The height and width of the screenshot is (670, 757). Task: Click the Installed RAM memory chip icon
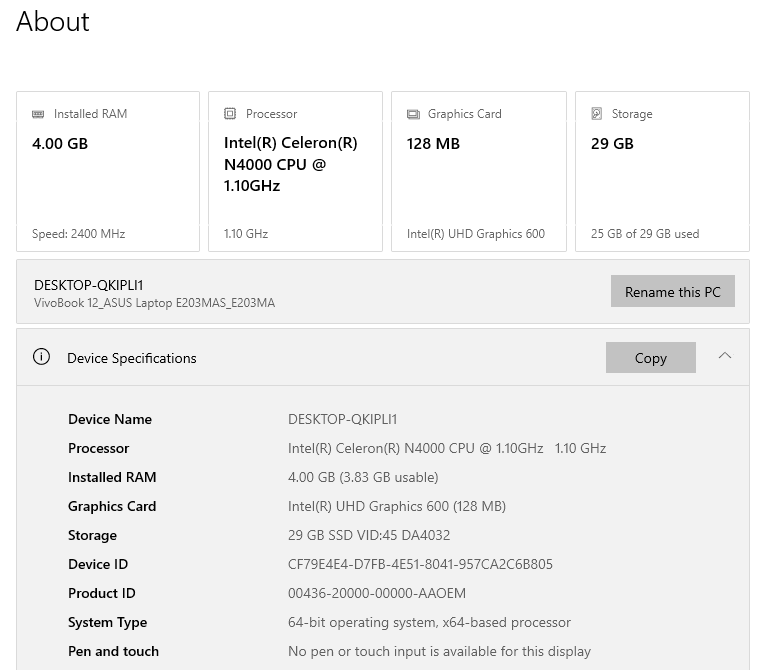tap(38, 114)
